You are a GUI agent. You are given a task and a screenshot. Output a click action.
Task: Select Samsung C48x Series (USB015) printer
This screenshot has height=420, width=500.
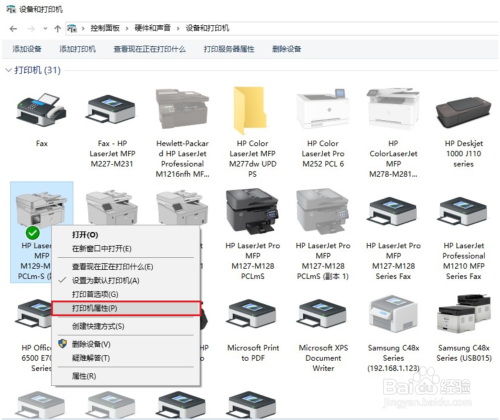(x=464, y=315)
